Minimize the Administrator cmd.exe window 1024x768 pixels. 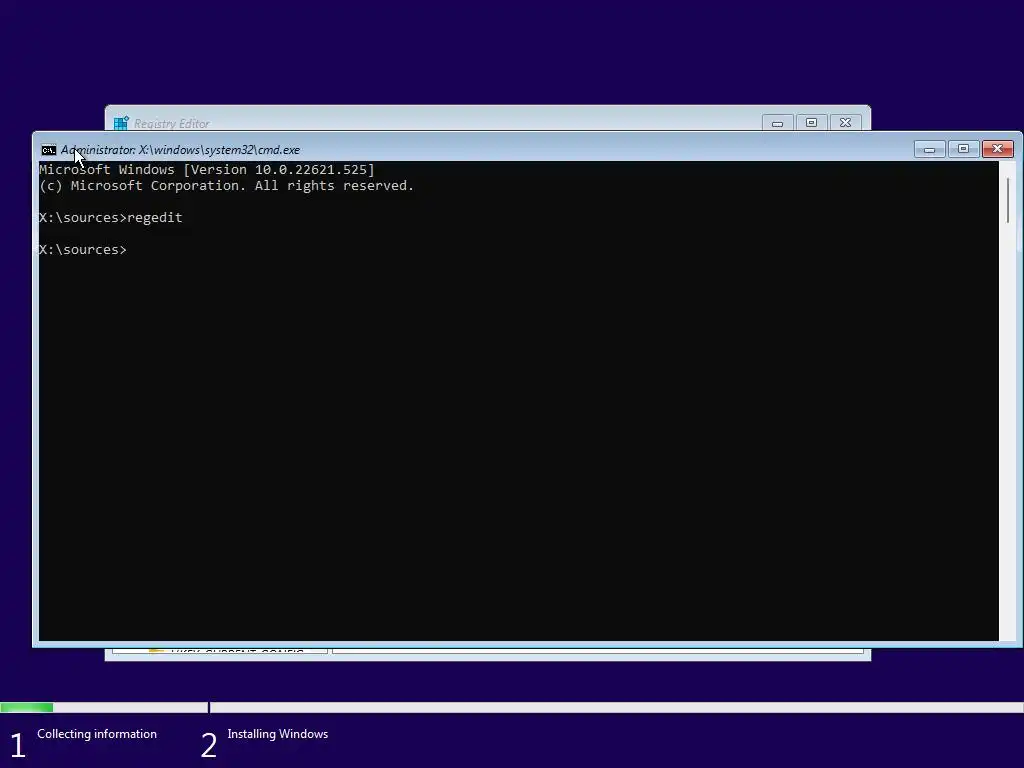click(x=929, y=150)
